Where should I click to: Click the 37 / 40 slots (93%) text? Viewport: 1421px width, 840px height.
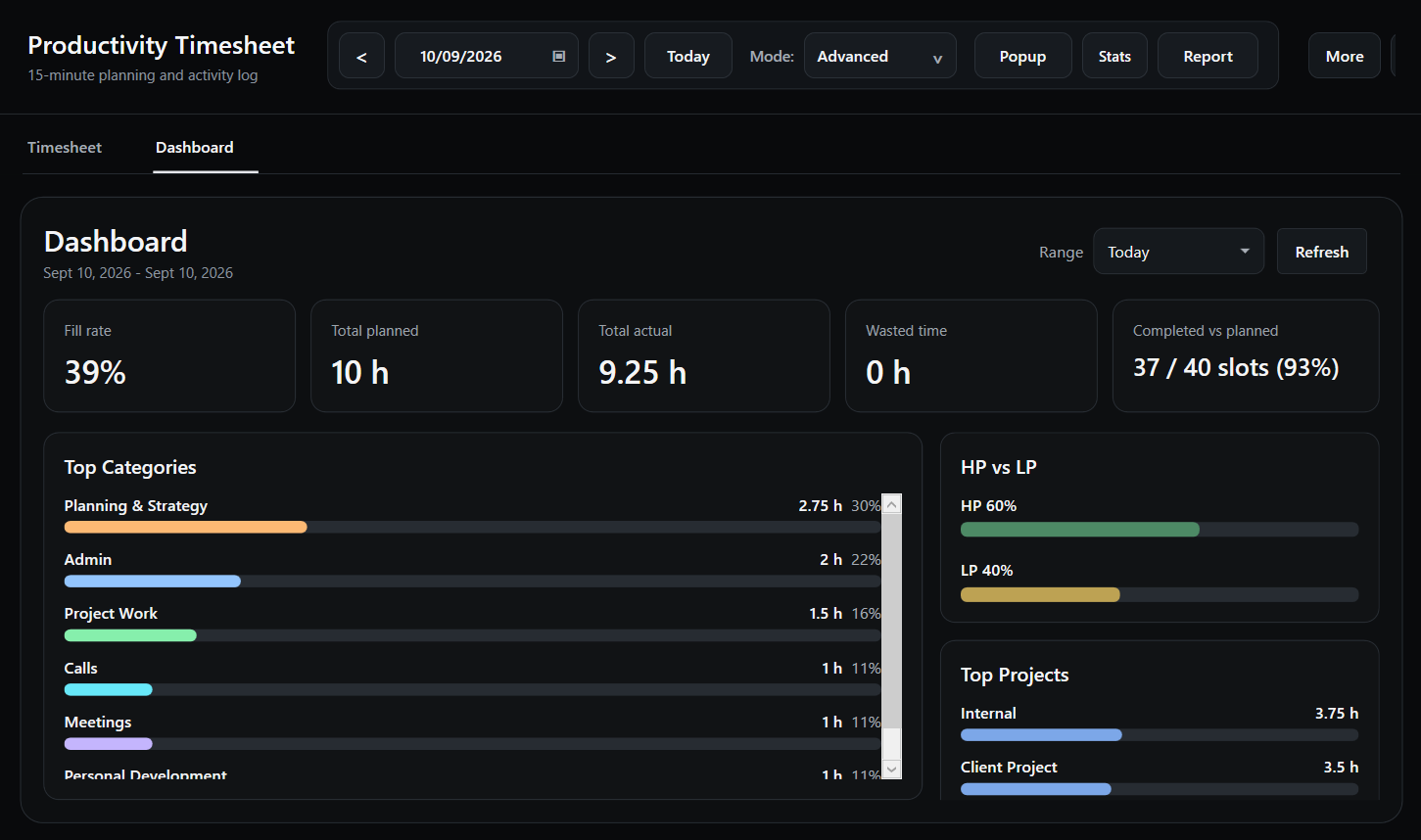click(1236, 367)
